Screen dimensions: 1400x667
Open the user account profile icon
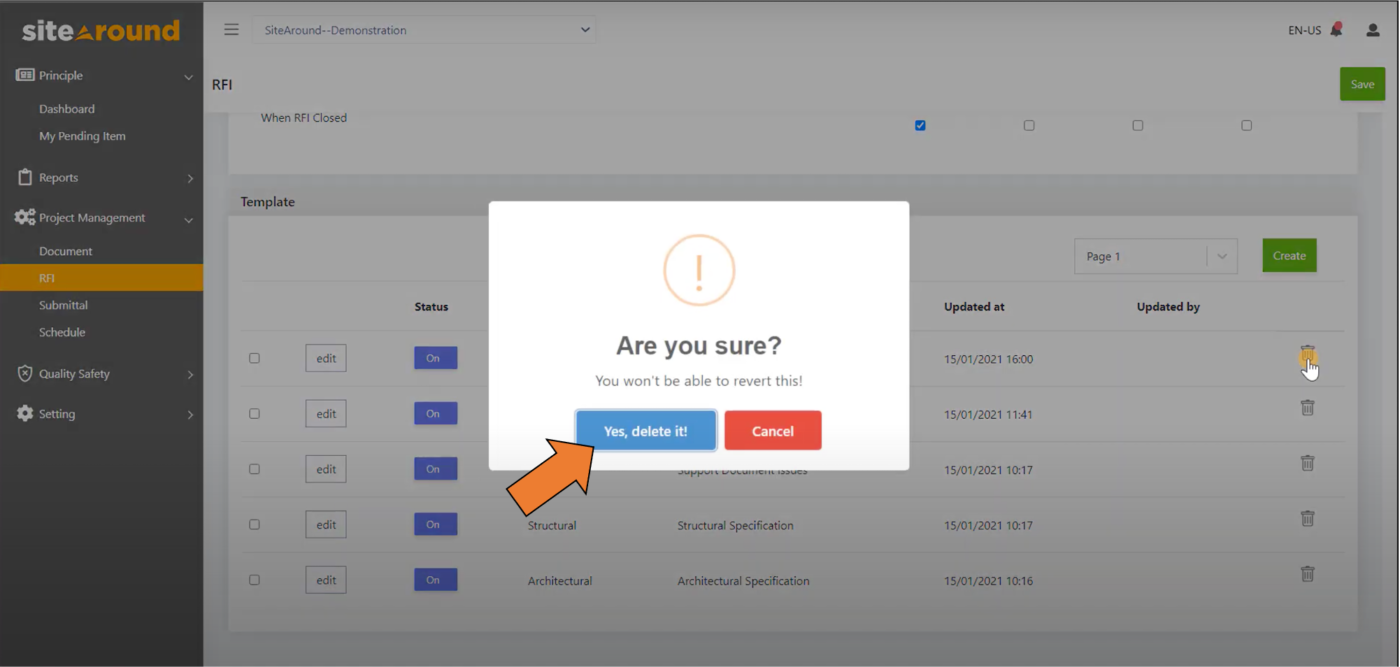pyautogui.click(x=1371, y=30)
